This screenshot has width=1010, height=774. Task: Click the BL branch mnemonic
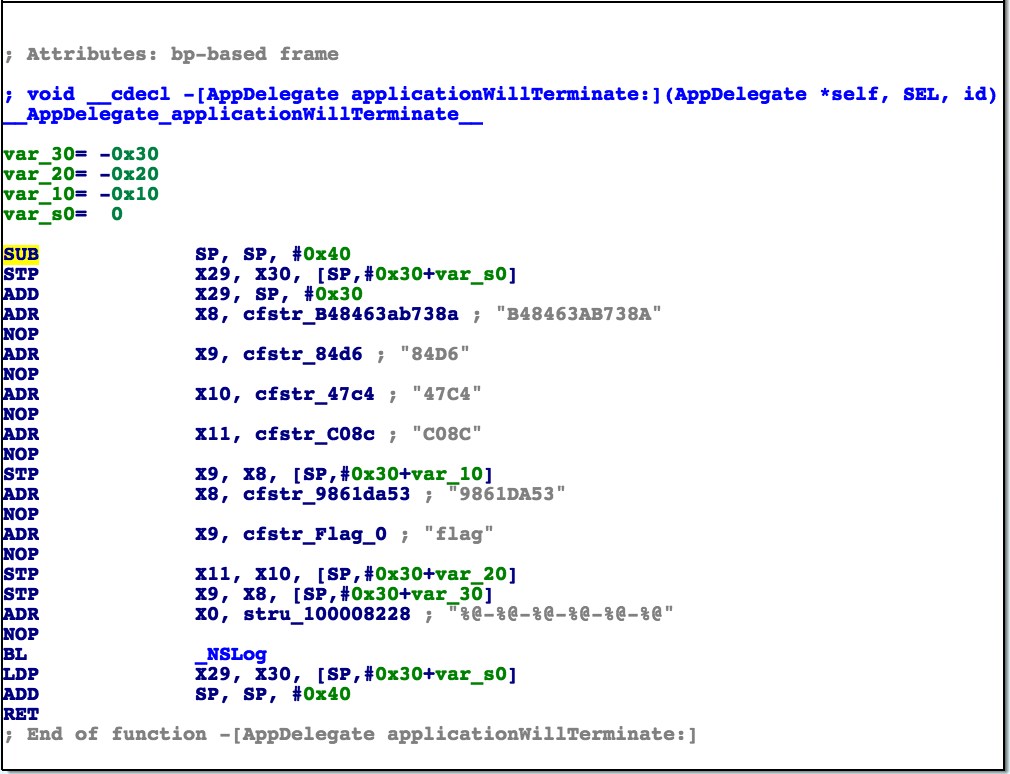(15, 654)
